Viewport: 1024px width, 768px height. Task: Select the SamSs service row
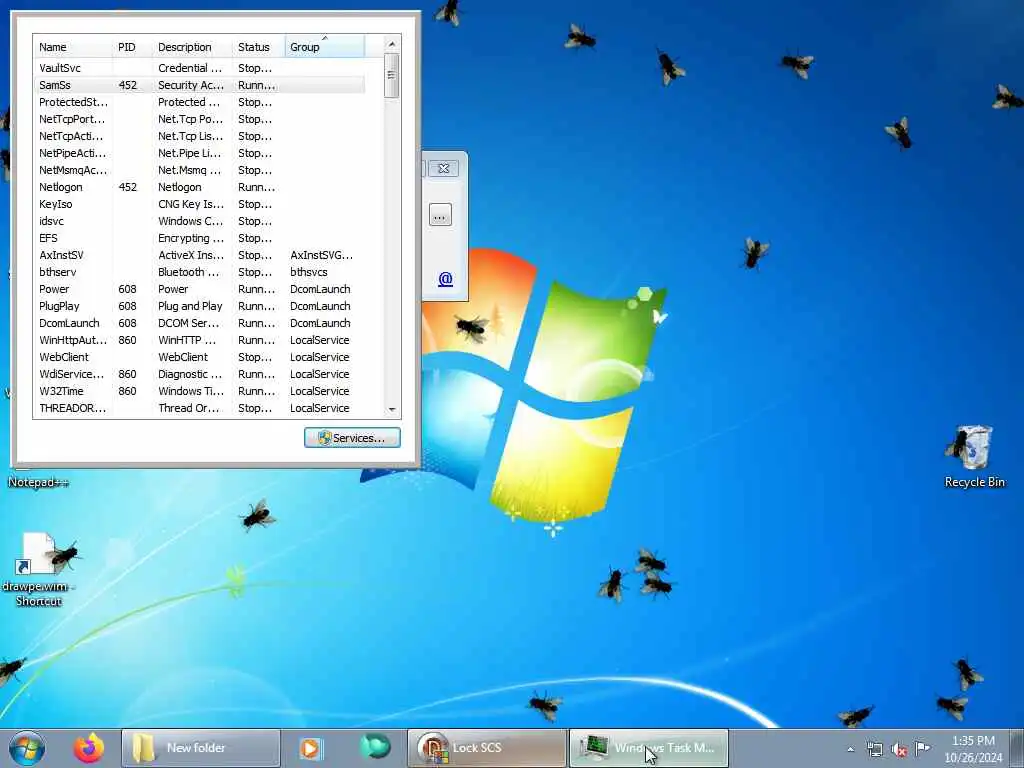point(199,85)
